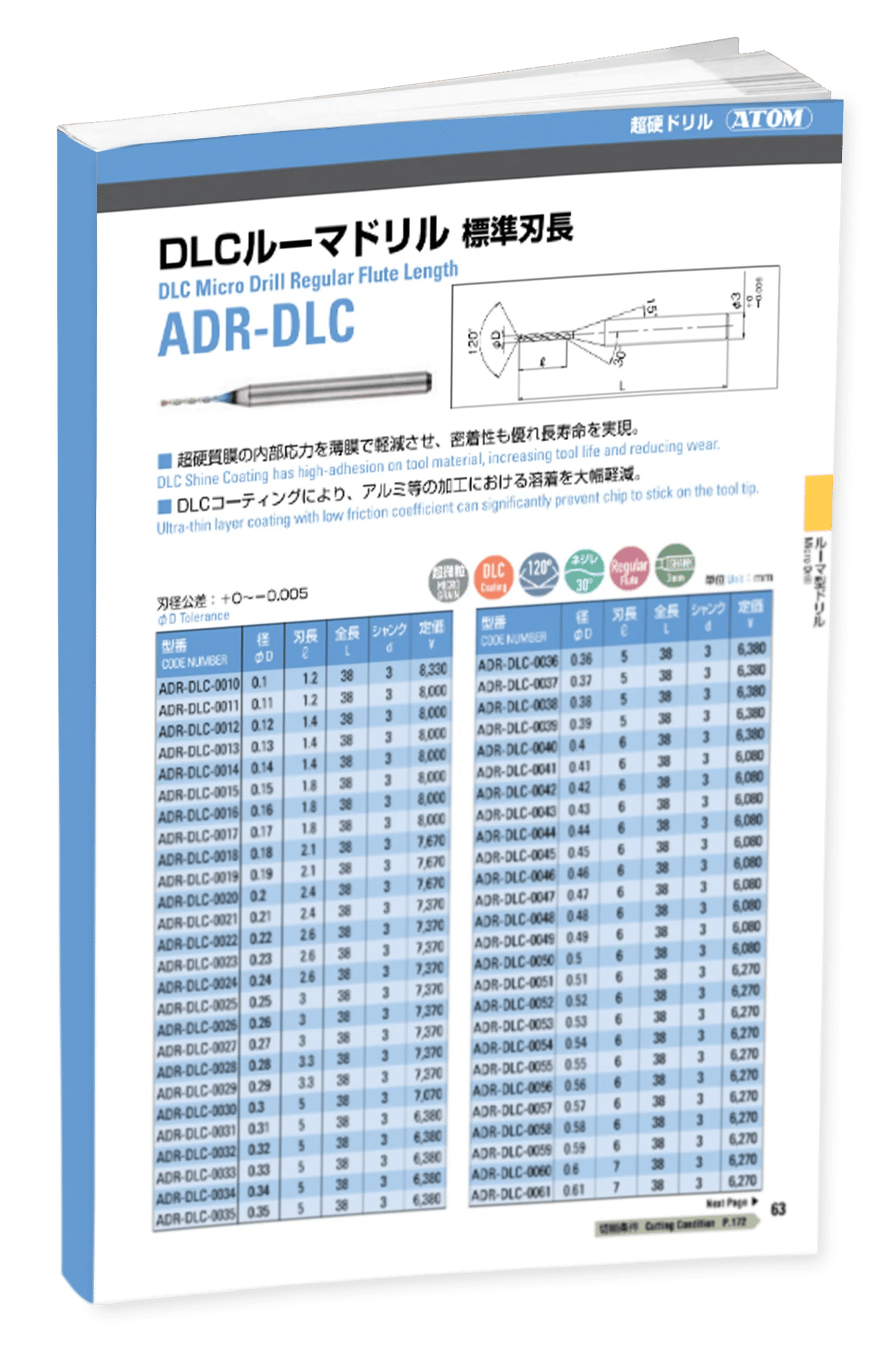Screen dimensions: 896x1354
Task: Select code number ADR-DLC-0059
Action: point(512,1152)
